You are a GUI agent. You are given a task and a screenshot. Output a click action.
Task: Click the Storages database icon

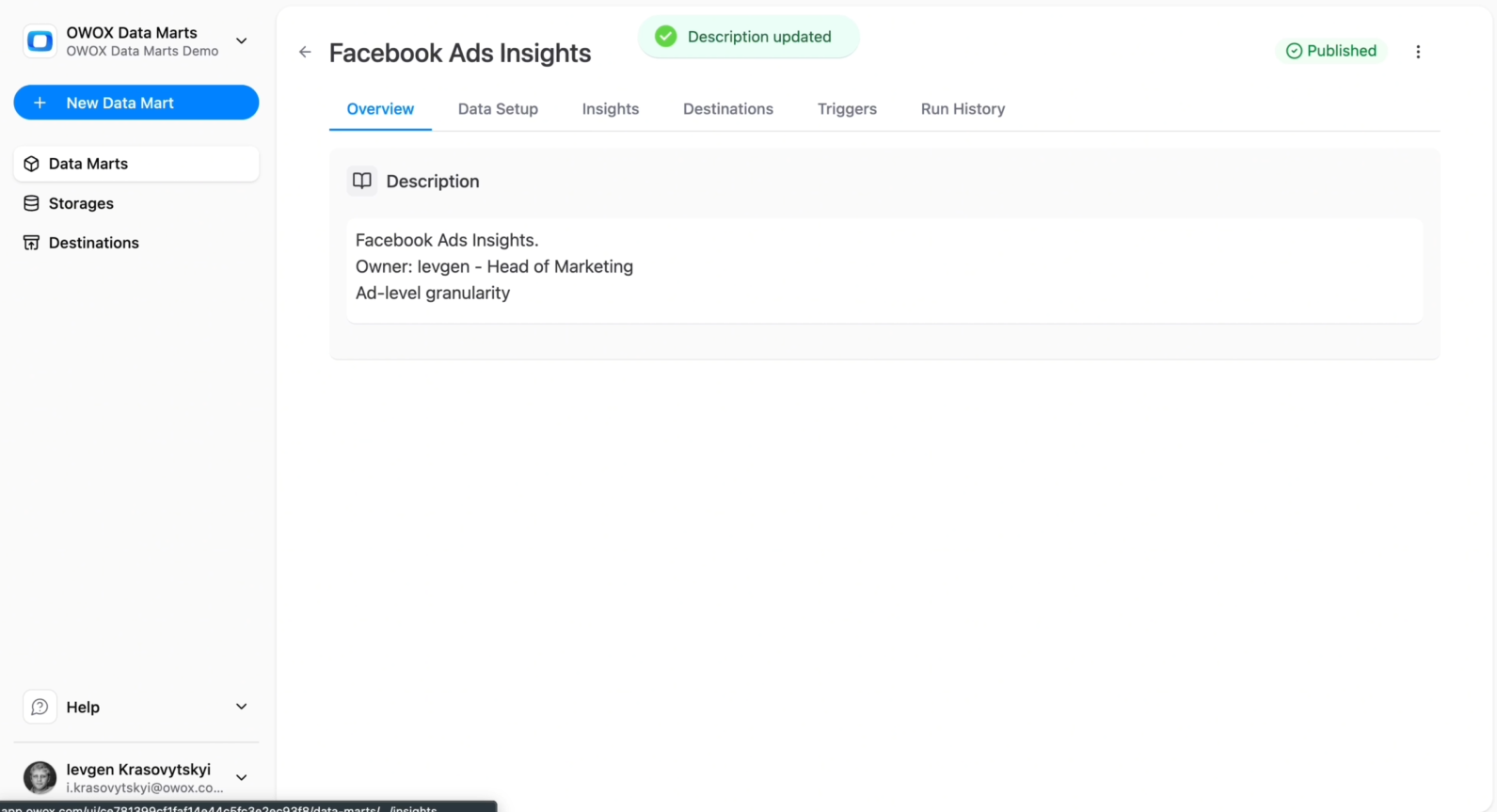(31, 203)
